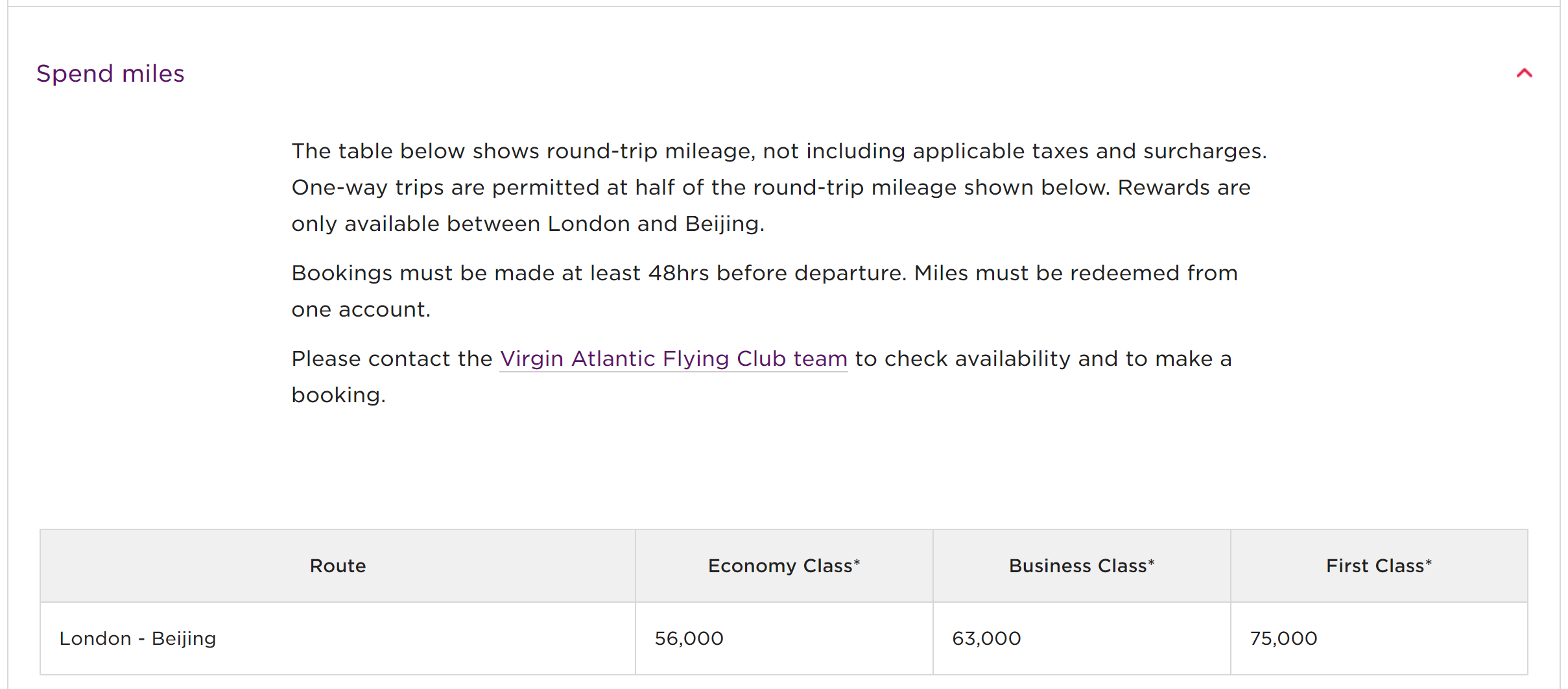Click the 75,000 first class mileage value

[x=1283, y=638]
